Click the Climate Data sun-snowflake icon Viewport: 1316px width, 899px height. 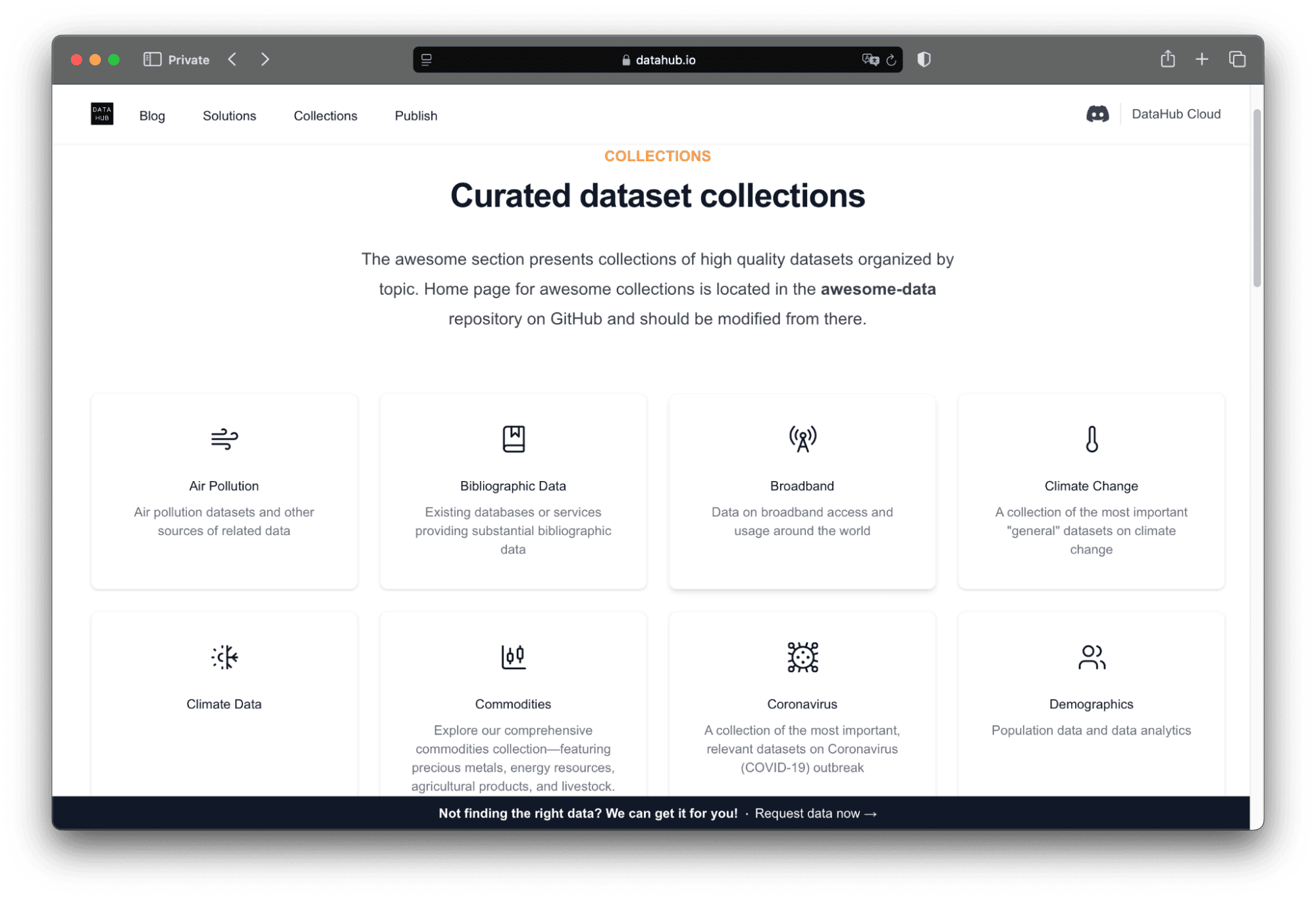(x=224, y=656)
